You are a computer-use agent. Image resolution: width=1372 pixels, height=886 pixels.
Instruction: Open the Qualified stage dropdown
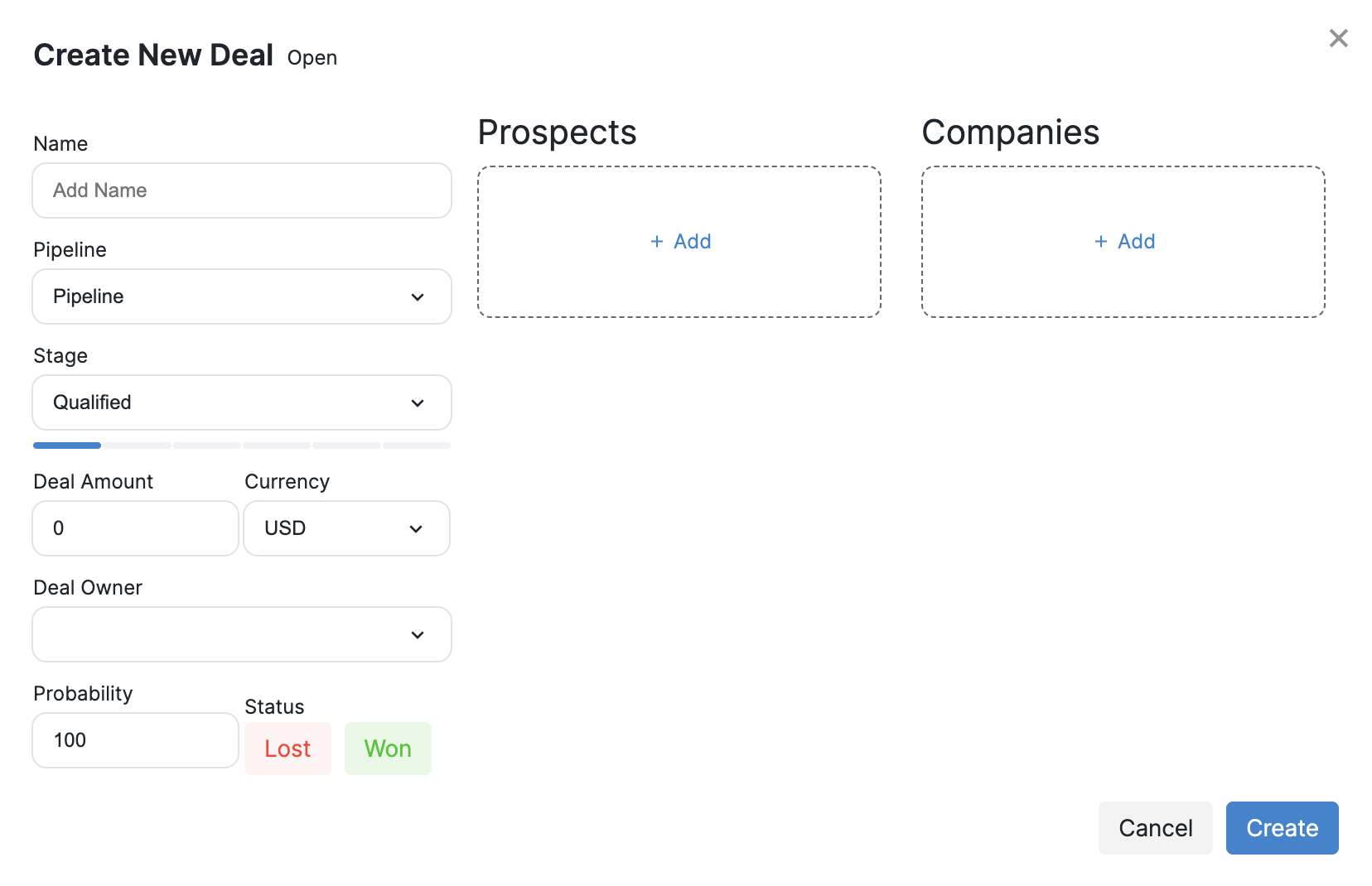(242, 402)
